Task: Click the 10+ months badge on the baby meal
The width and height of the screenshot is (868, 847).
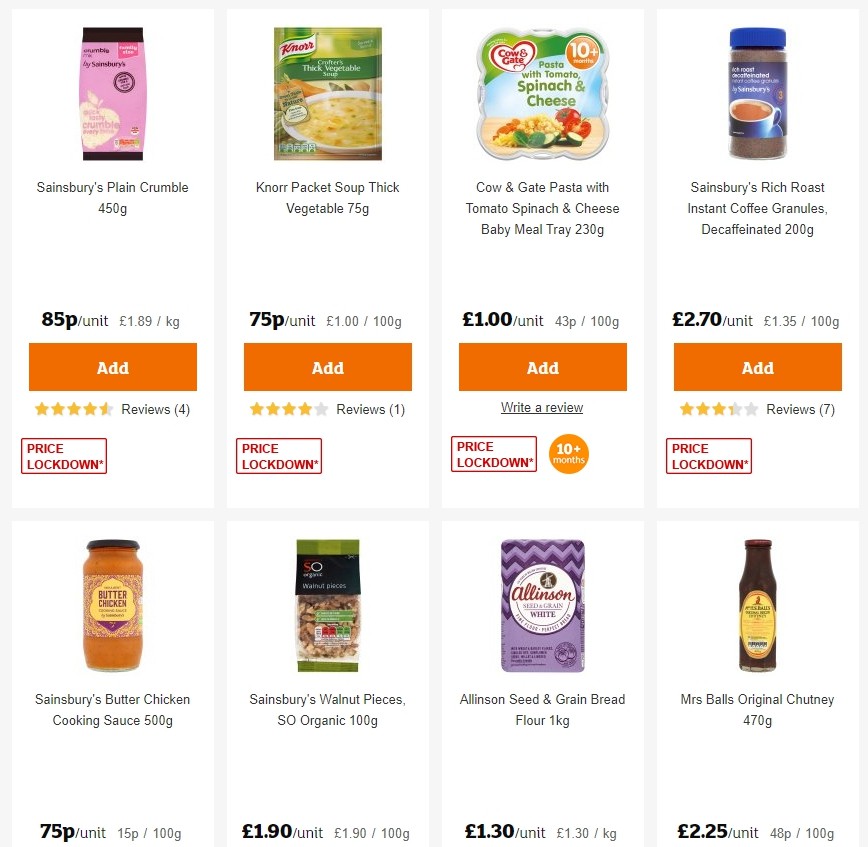Action: (x=568, y=454)
